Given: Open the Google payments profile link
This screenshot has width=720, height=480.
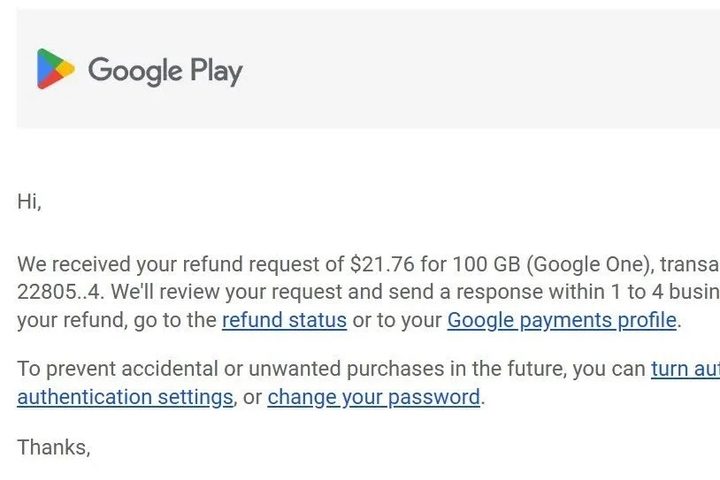Looking at the screenshot, I should click(x=562, y=321).
